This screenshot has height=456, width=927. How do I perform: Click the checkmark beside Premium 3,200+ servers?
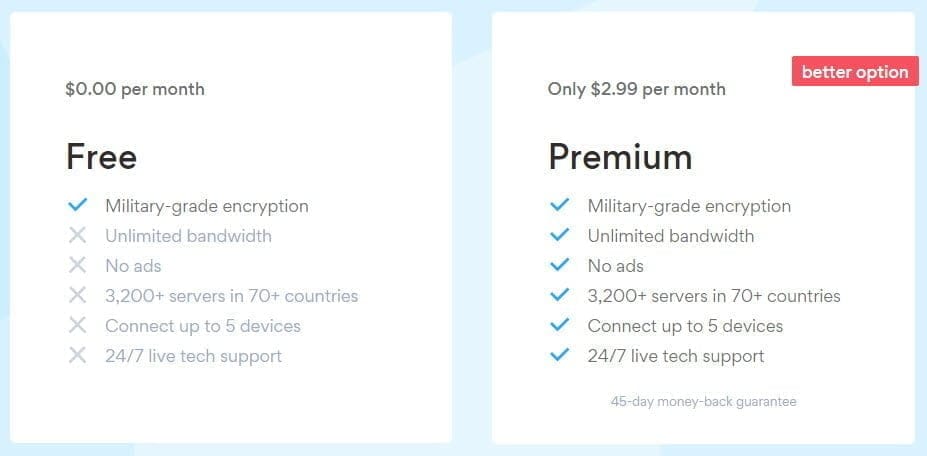tap(560, 296)
